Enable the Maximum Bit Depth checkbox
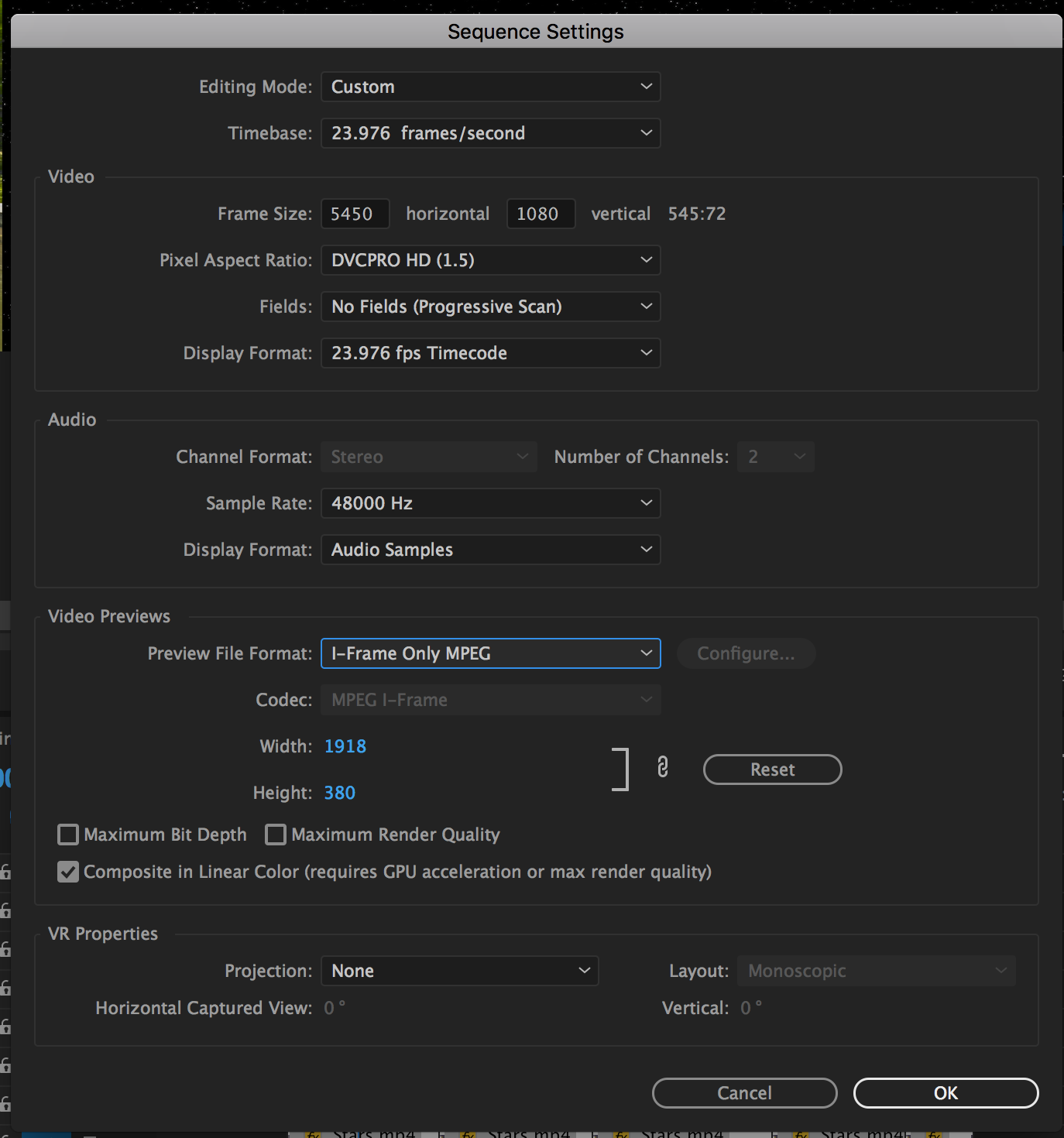The image size is (1064, 1138). 68,835
